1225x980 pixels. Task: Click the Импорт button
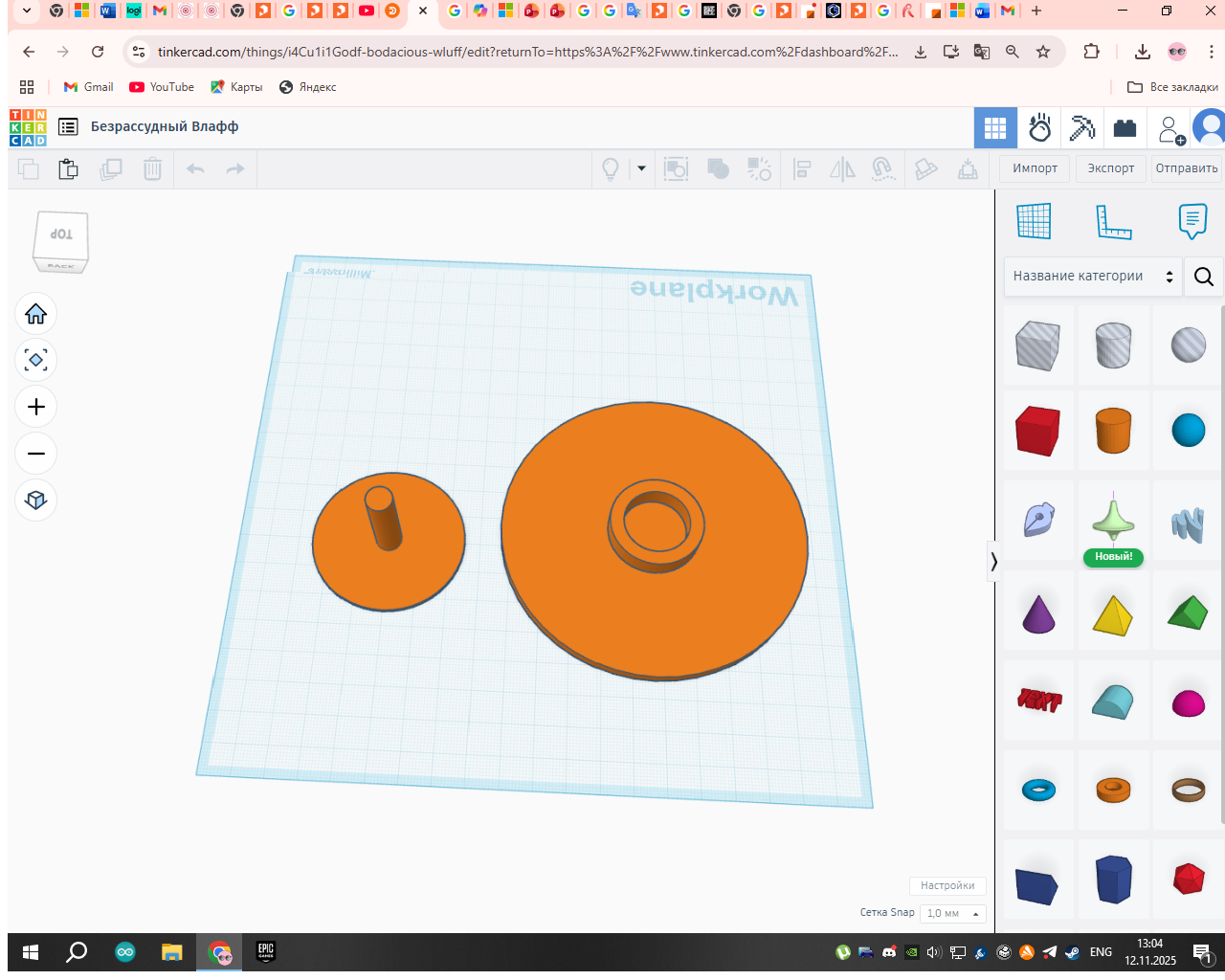[x=1036, y=168]
